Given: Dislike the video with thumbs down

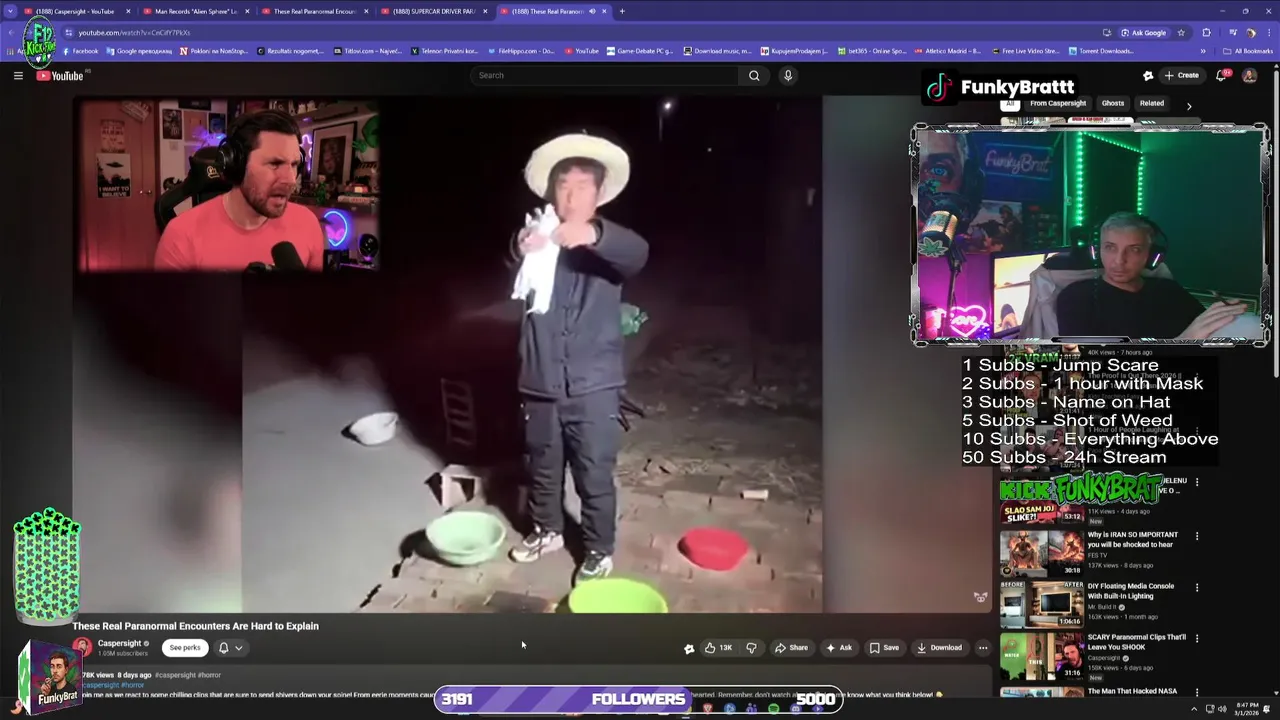Looking at the screenshot, I should point(752,648).
